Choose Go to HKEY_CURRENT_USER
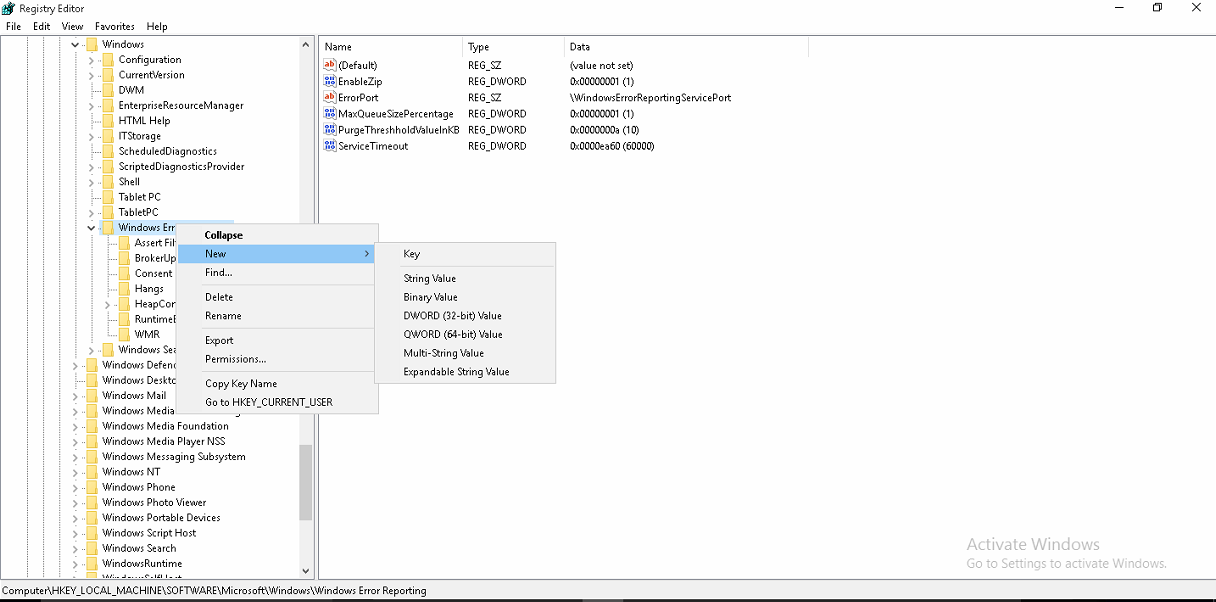Screen dimensions: 1216x602 tap(277, 402)
